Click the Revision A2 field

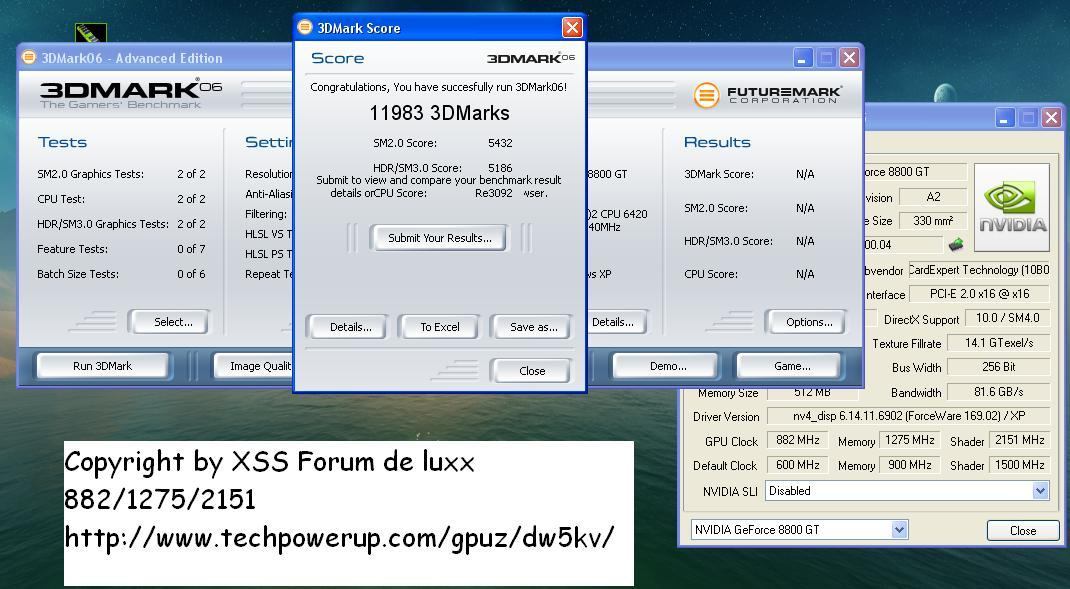click(x=932, y=197)
